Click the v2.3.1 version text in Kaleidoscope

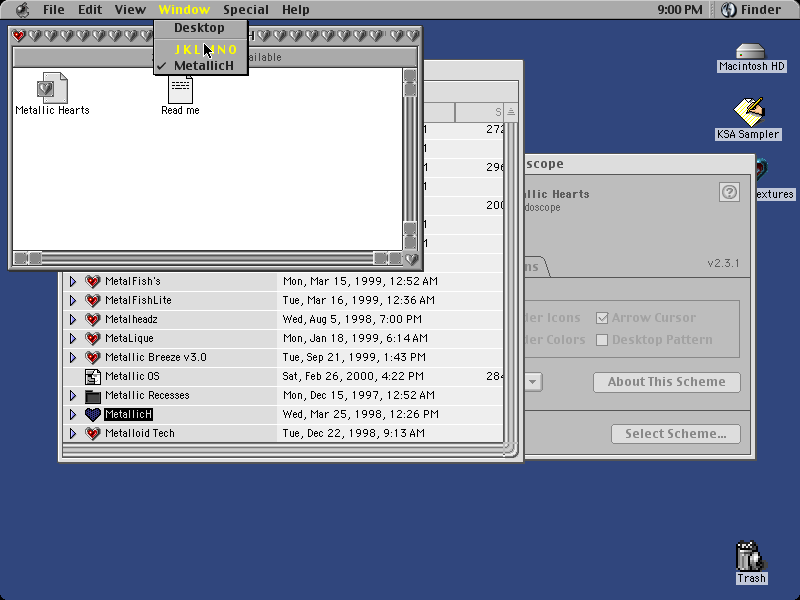[x=723, y=263]
